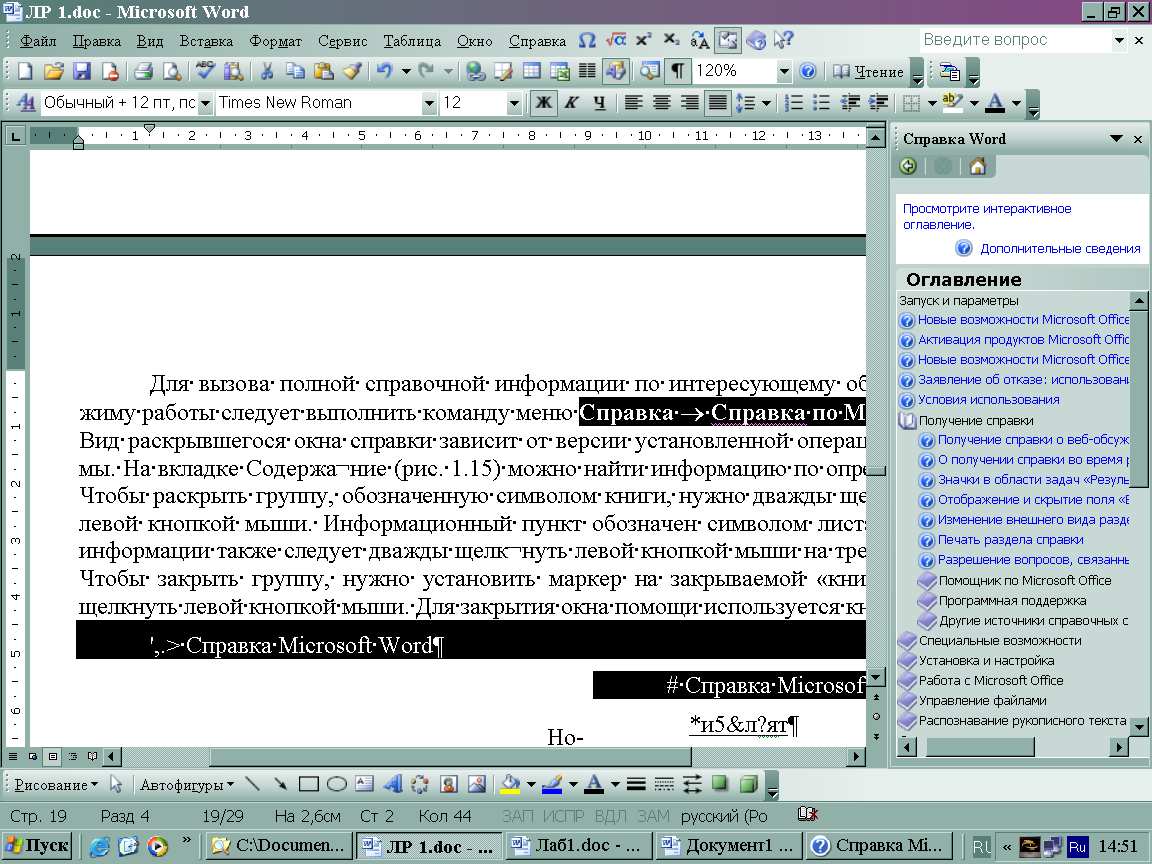This screenshot has width=1152, height=864.
Task: Open a file with the folder icon
Action: (53, 71)
